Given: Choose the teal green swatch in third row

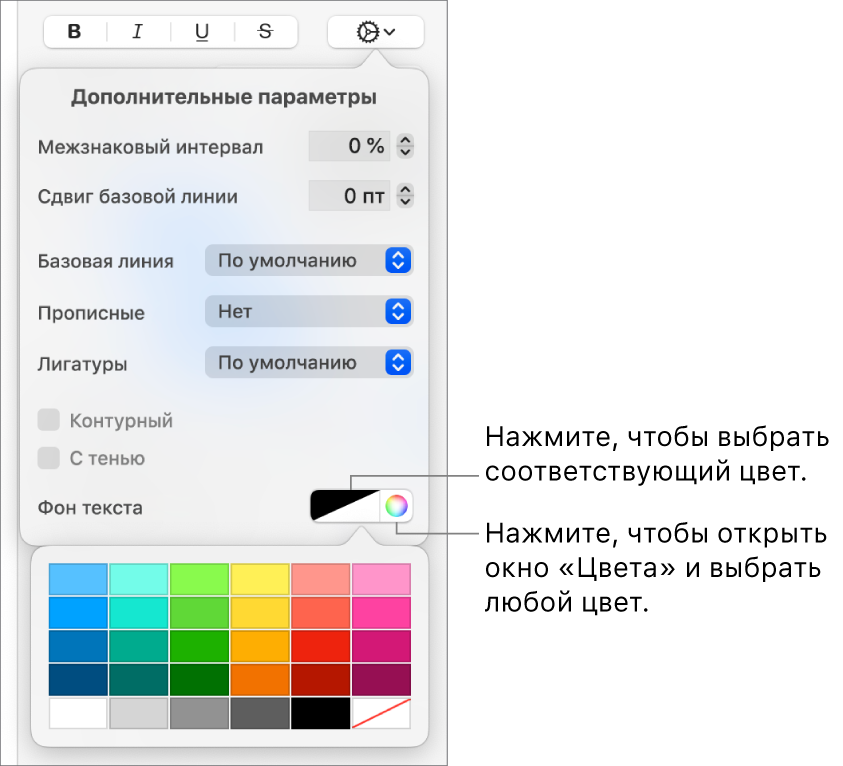Looking at the screenshot, I should 139,646.
